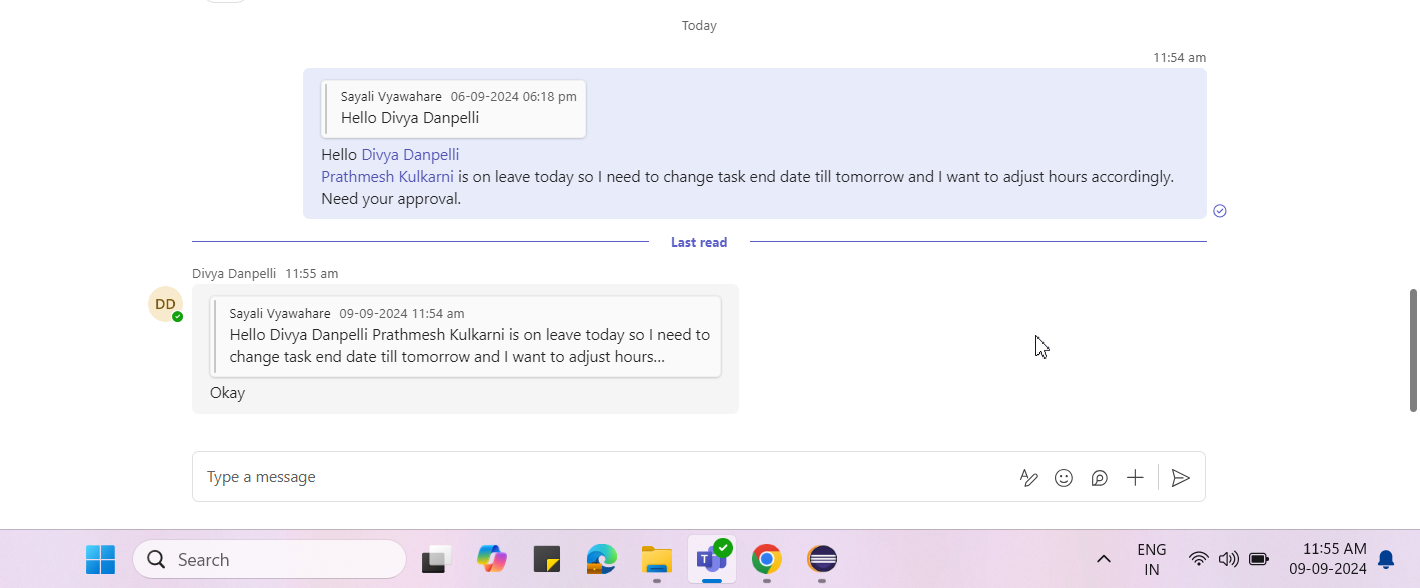Click the 11:54 am sent timestamp
Viewport: 1420px width, 588px height.
pos(1179,58)
